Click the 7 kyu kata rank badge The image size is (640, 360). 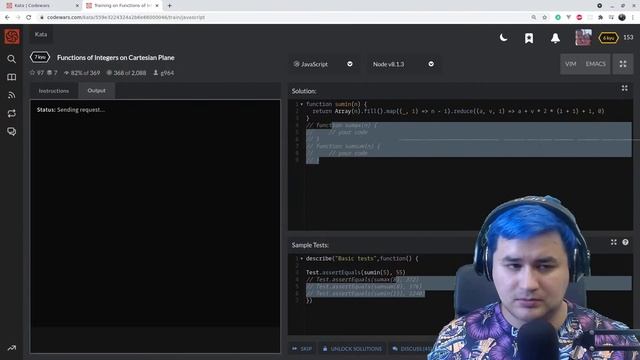[x=40, y=57]
